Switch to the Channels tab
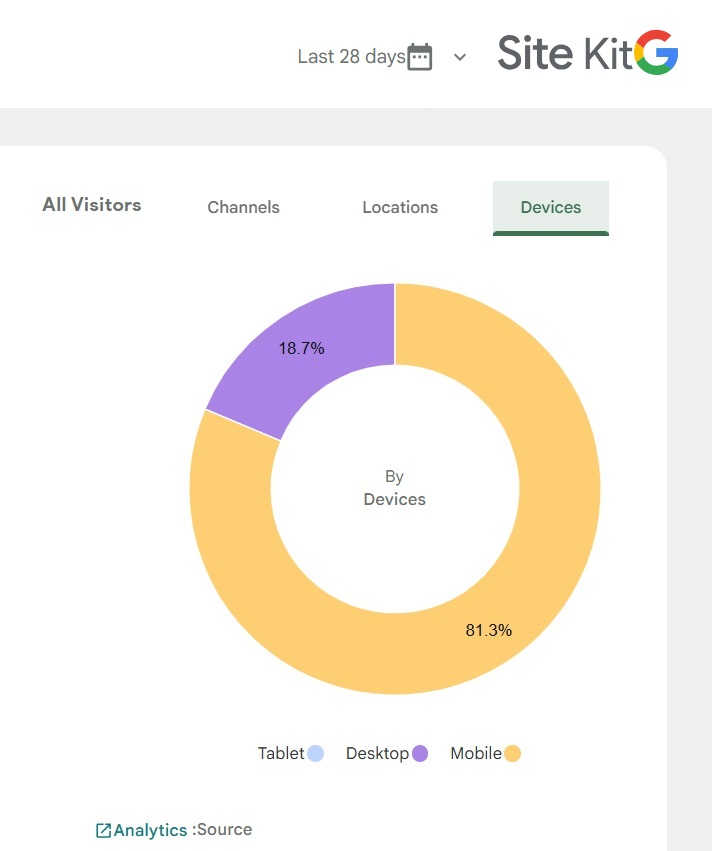Screen dimensions: 712x851 pyautogui.click(x=243, y=207)
